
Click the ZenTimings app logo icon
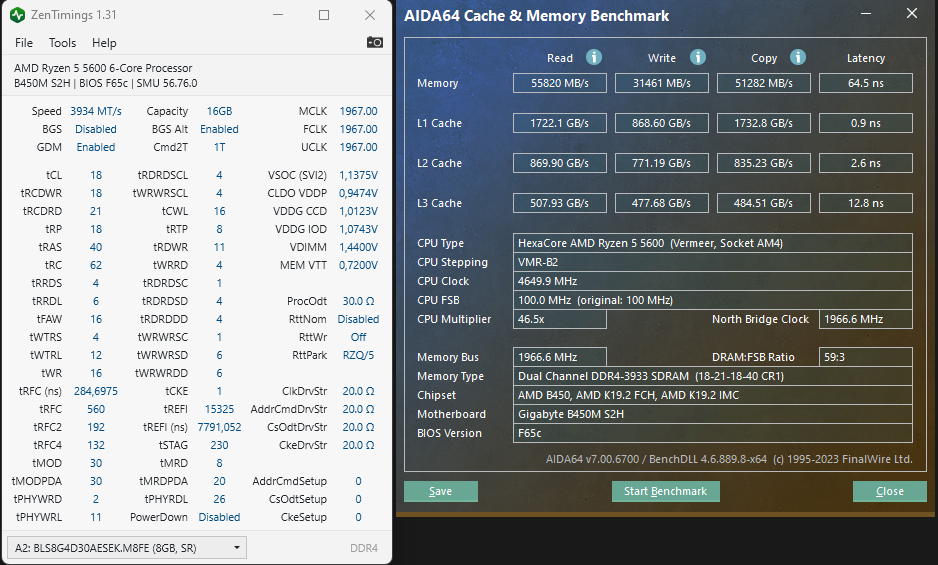[x=17, y=15]
